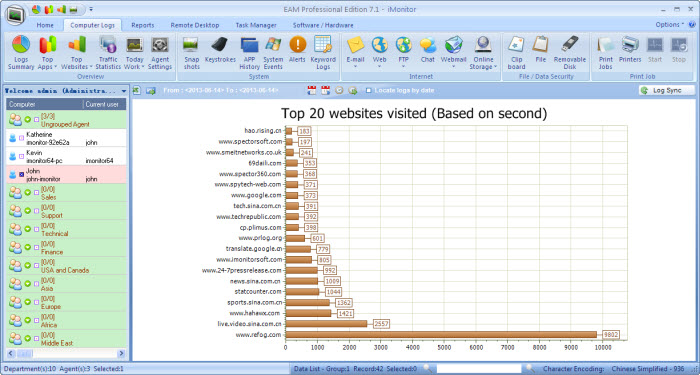Enable Locate logs by date checkbox

click(368, 90)
